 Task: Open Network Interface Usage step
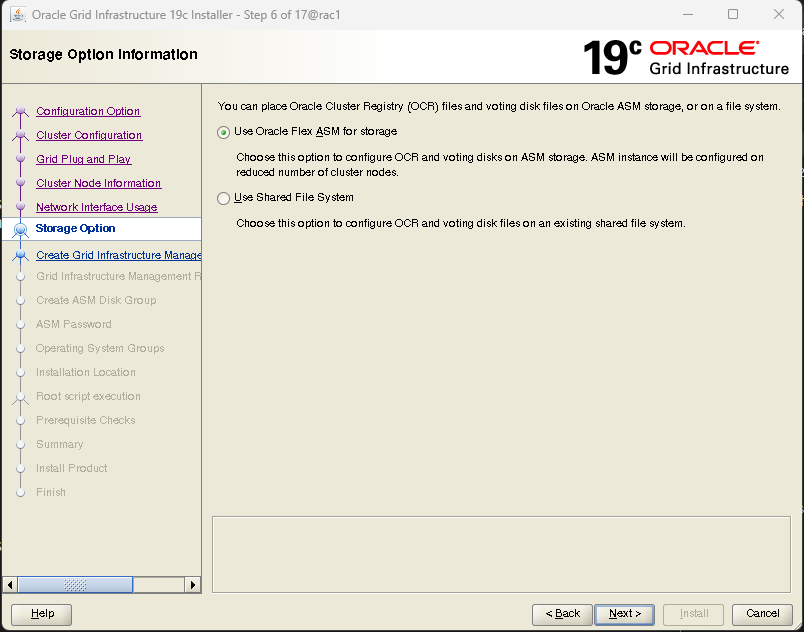[96, 208]
